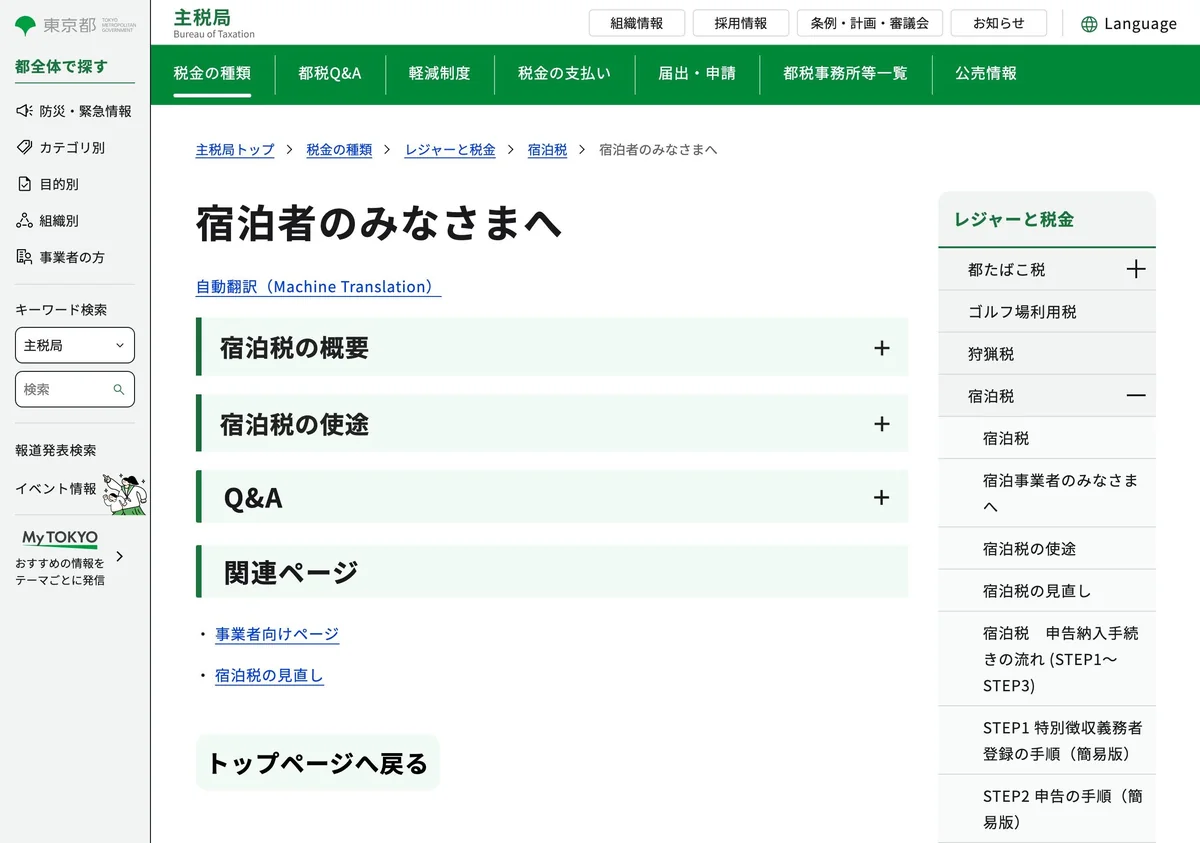Open 宿泊事業者のみなさまへ sidebar item
The image size is (1200, 843).
(x=1047, y=493)
